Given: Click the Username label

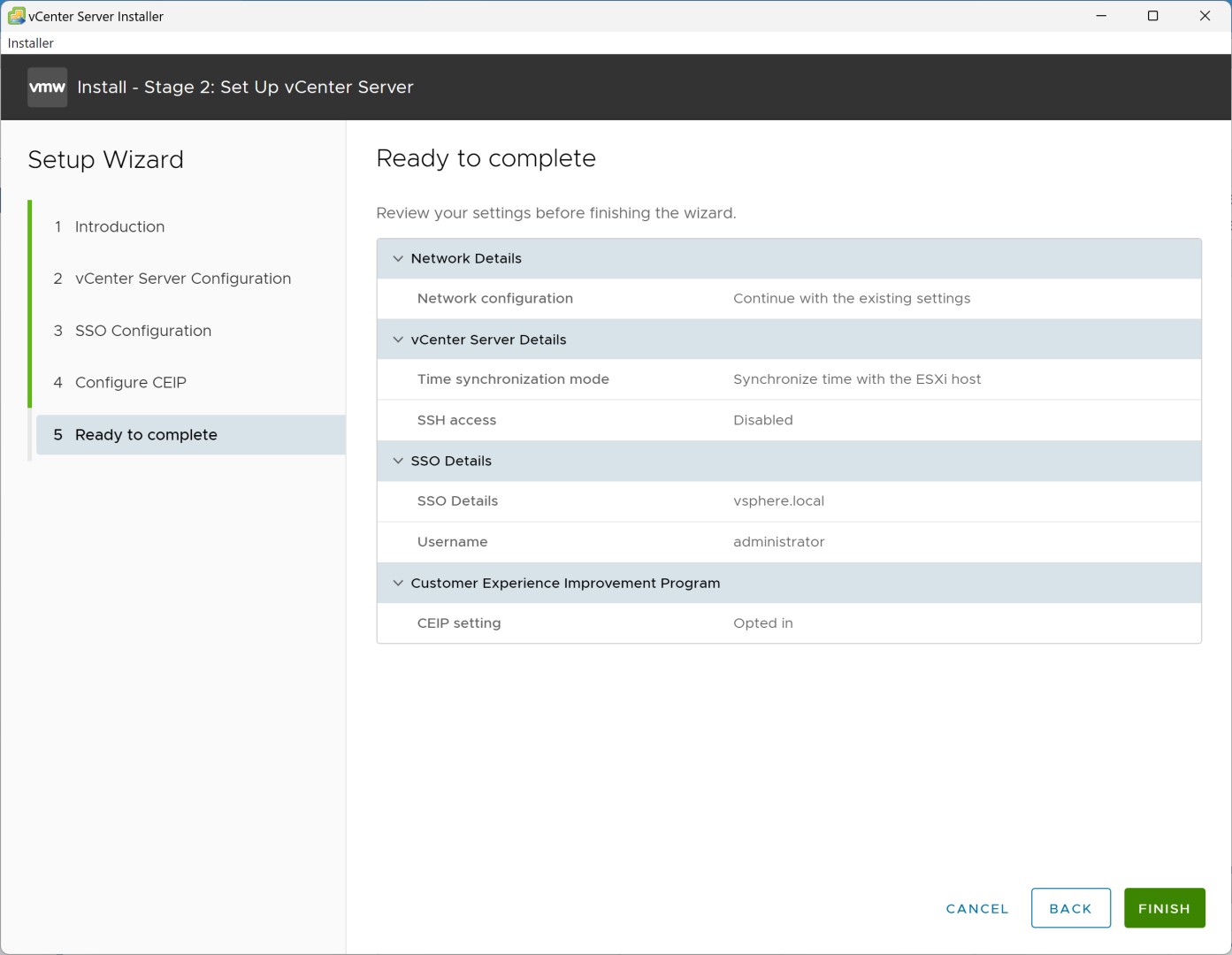Looking at the screenshot, I should [452, 541].
